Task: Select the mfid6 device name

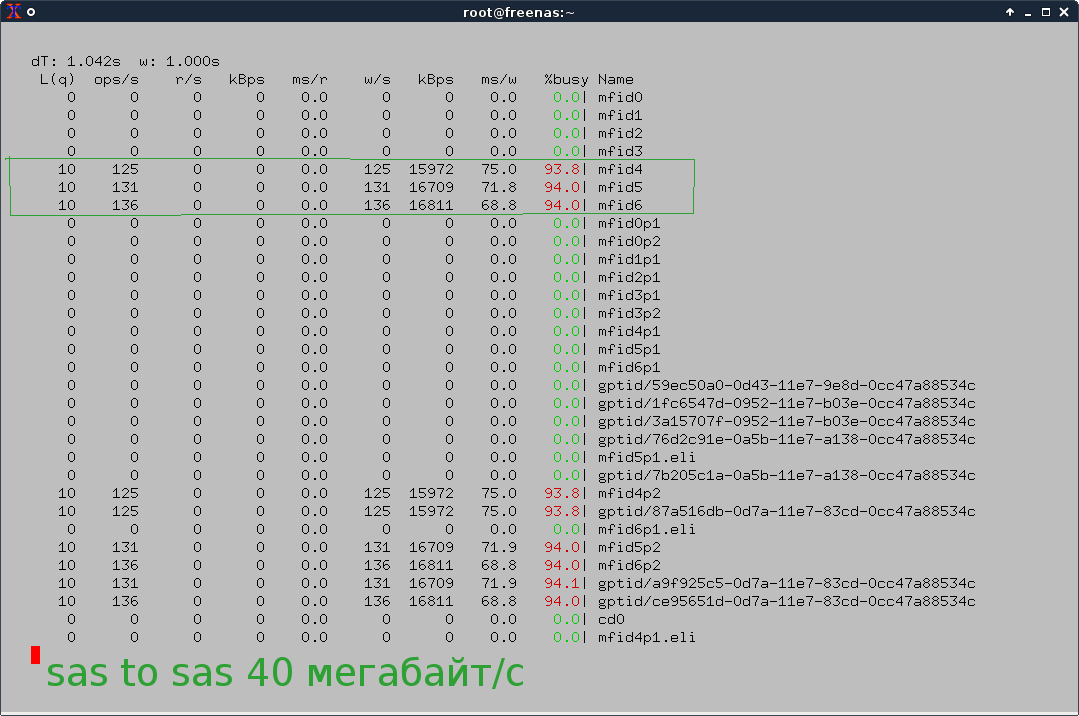Action: pyautogui.click(x=620, y=204)
